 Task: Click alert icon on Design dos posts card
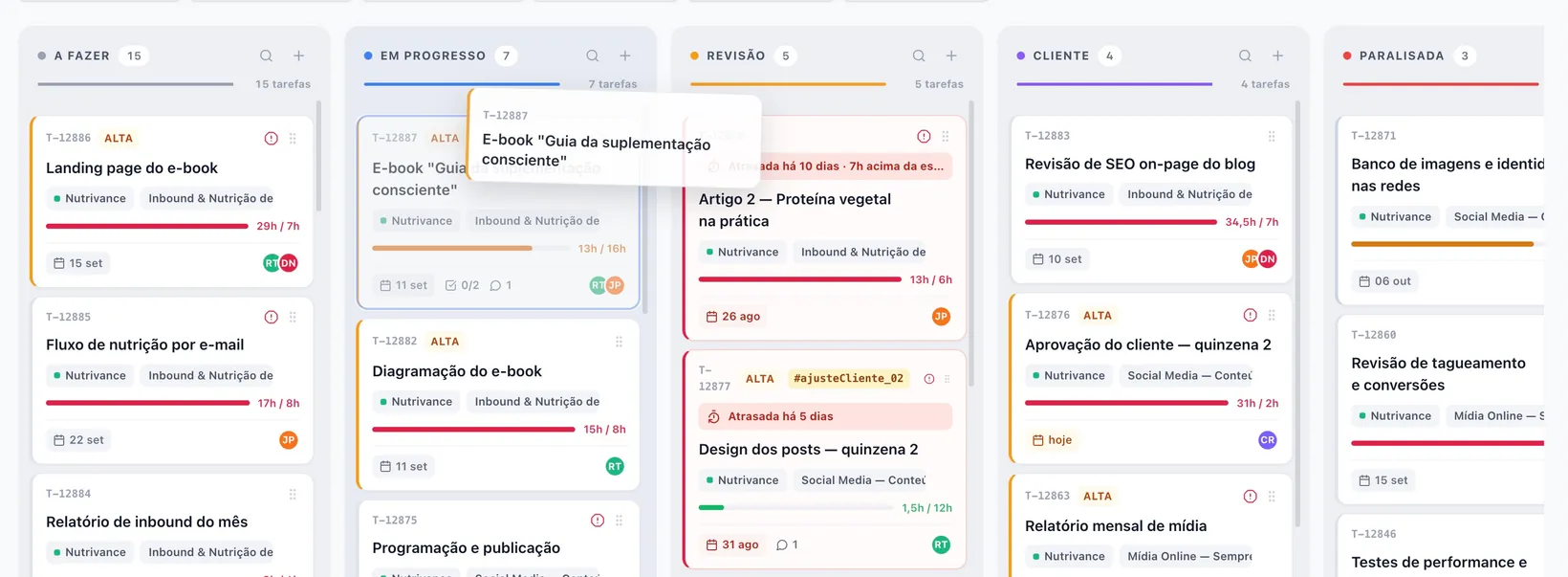pyautogui.click(x=929, y=379)
